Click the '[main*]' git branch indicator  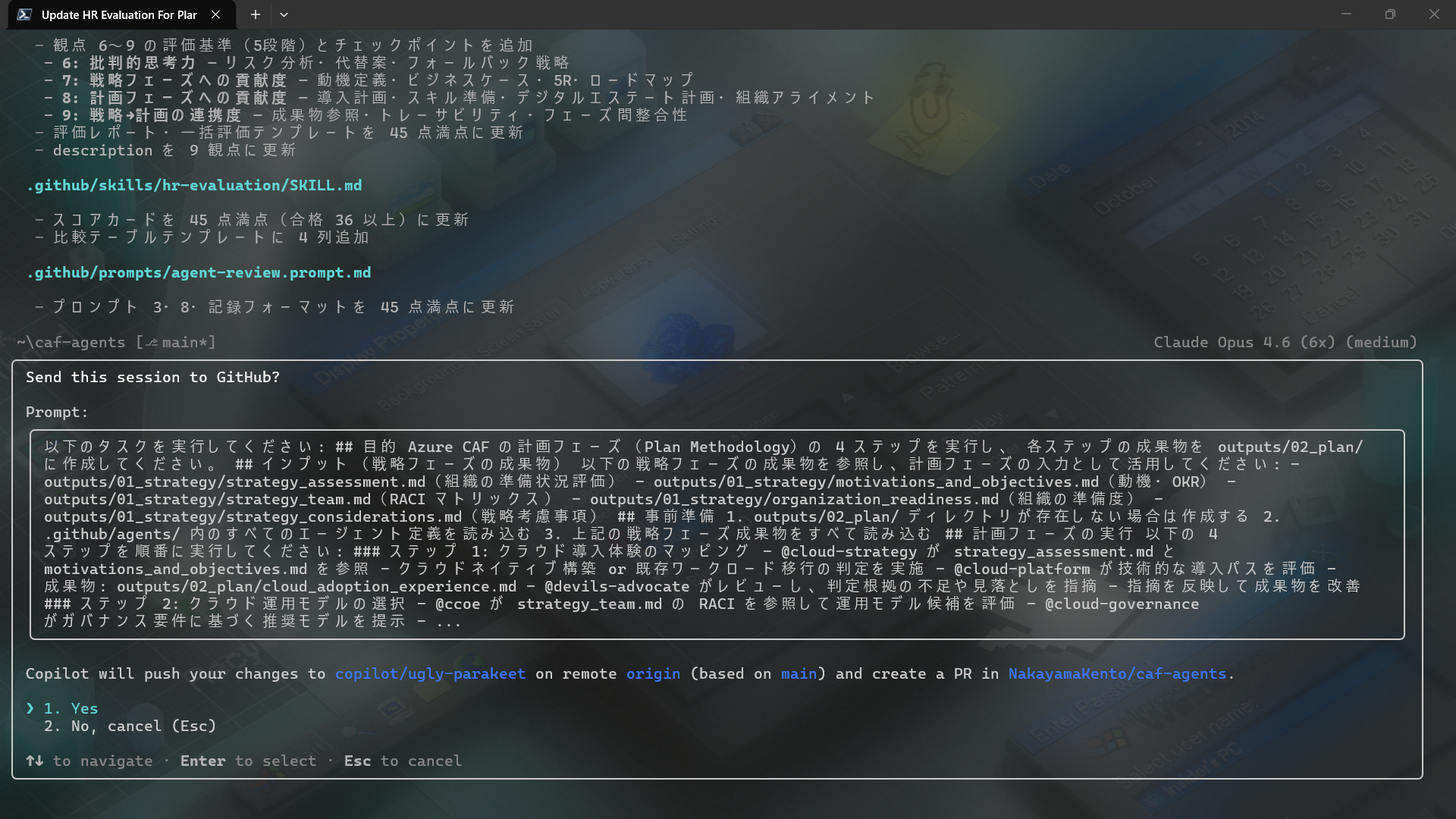coord(176,342)
